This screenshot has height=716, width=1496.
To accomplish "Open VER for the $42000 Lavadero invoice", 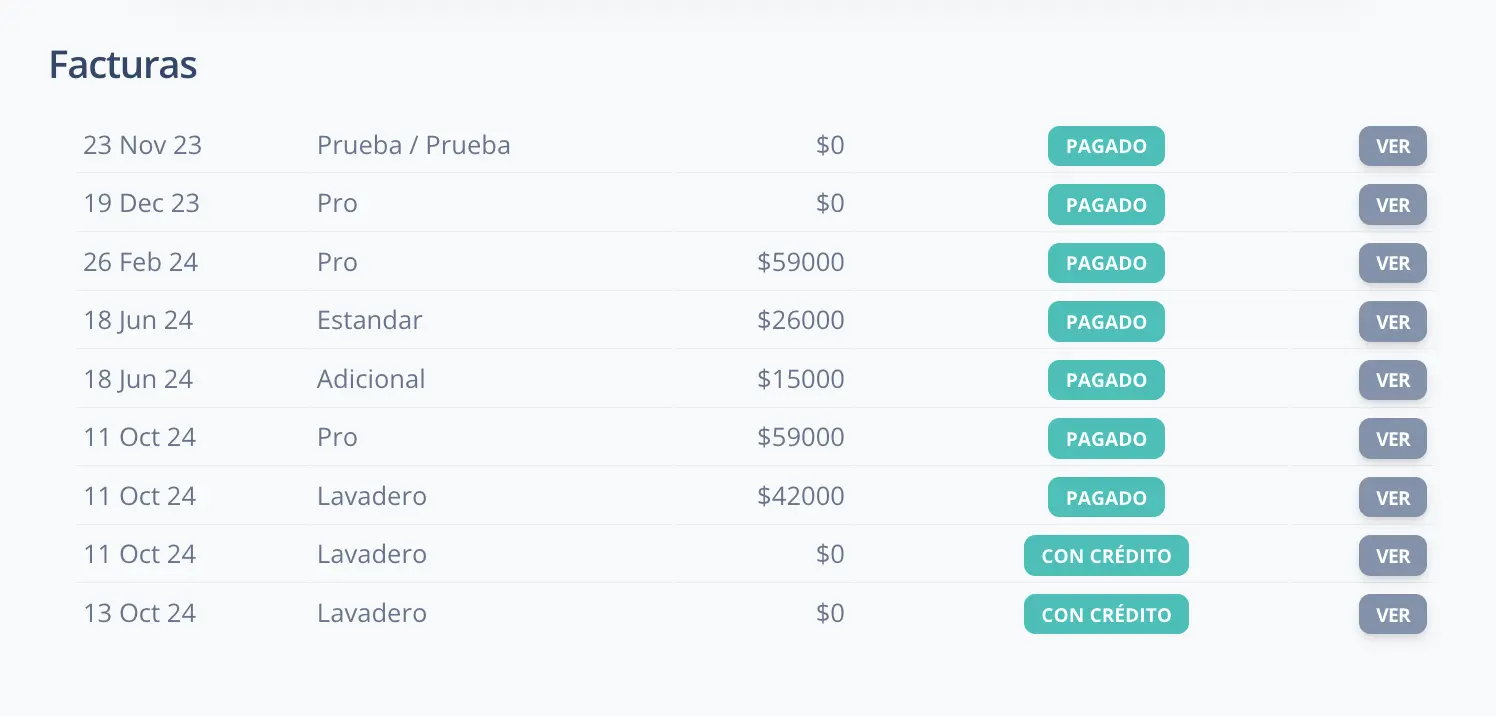I will coord(1392,497).
